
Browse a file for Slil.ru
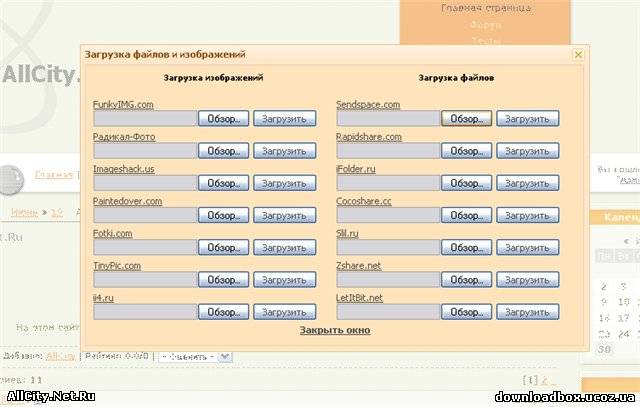467,248
